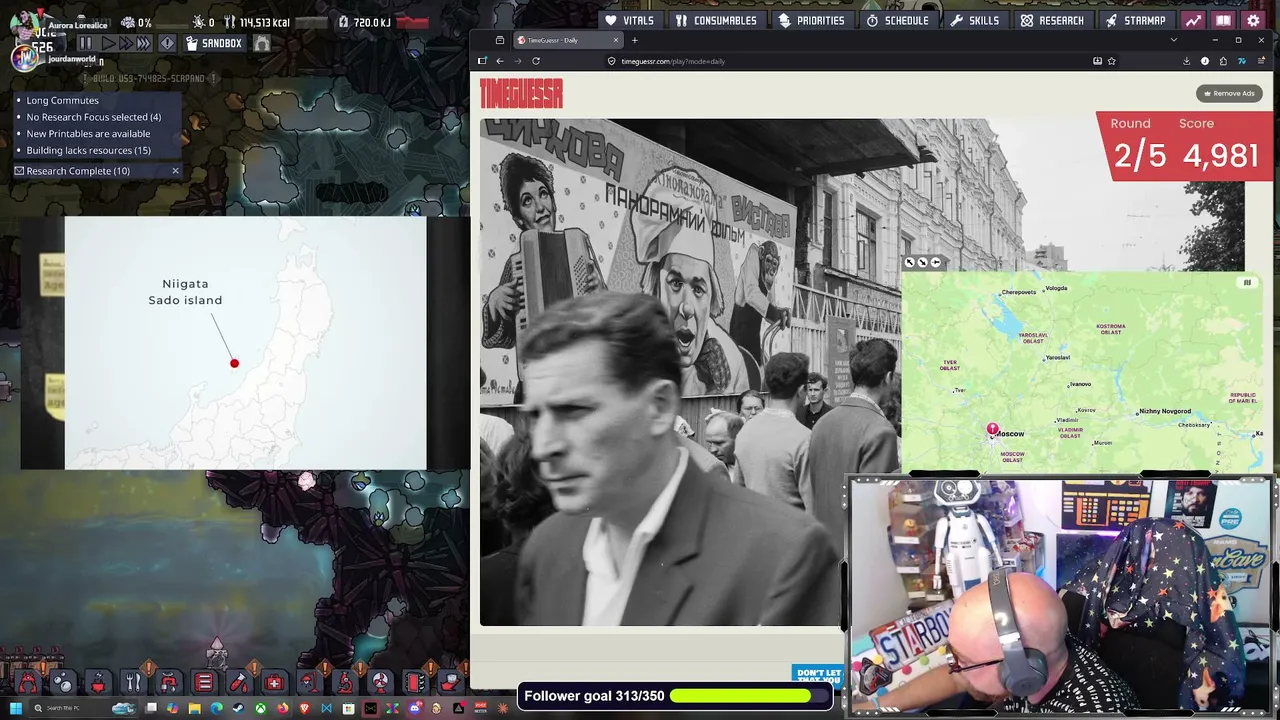Open the Oxygen build category
1280x720 pixels.
[x=62, y=682]
